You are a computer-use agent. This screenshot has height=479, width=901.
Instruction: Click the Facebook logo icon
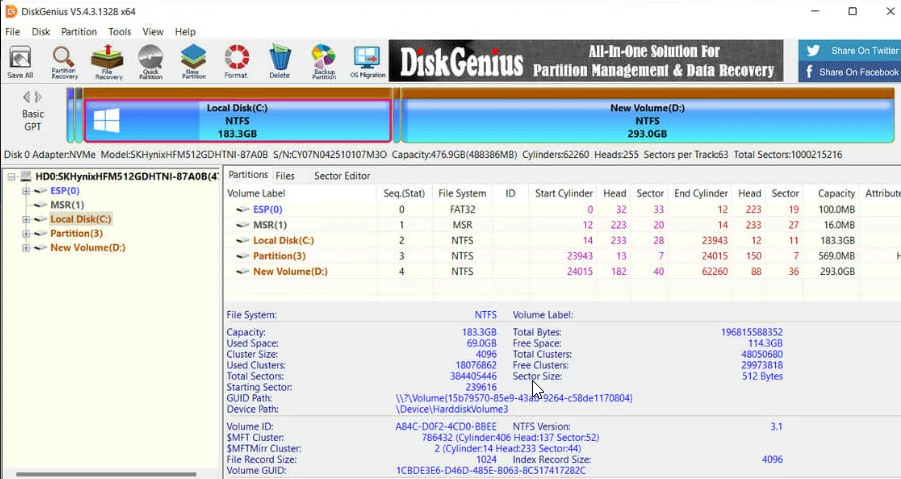click(x=809, y=72)
